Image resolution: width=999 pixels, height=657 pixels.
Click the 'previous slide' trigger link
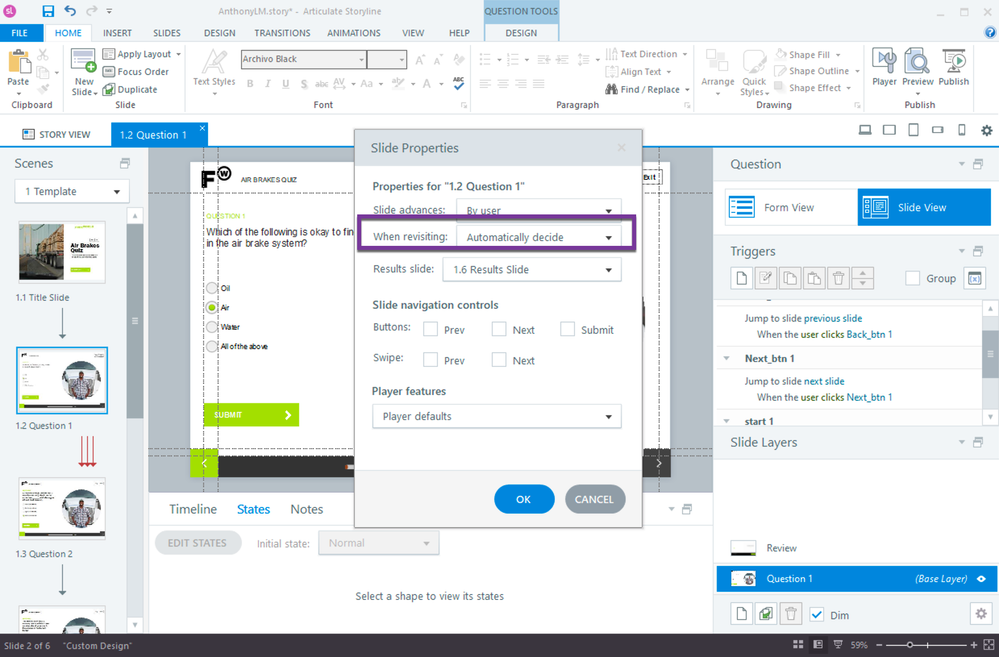coord(833,319)
